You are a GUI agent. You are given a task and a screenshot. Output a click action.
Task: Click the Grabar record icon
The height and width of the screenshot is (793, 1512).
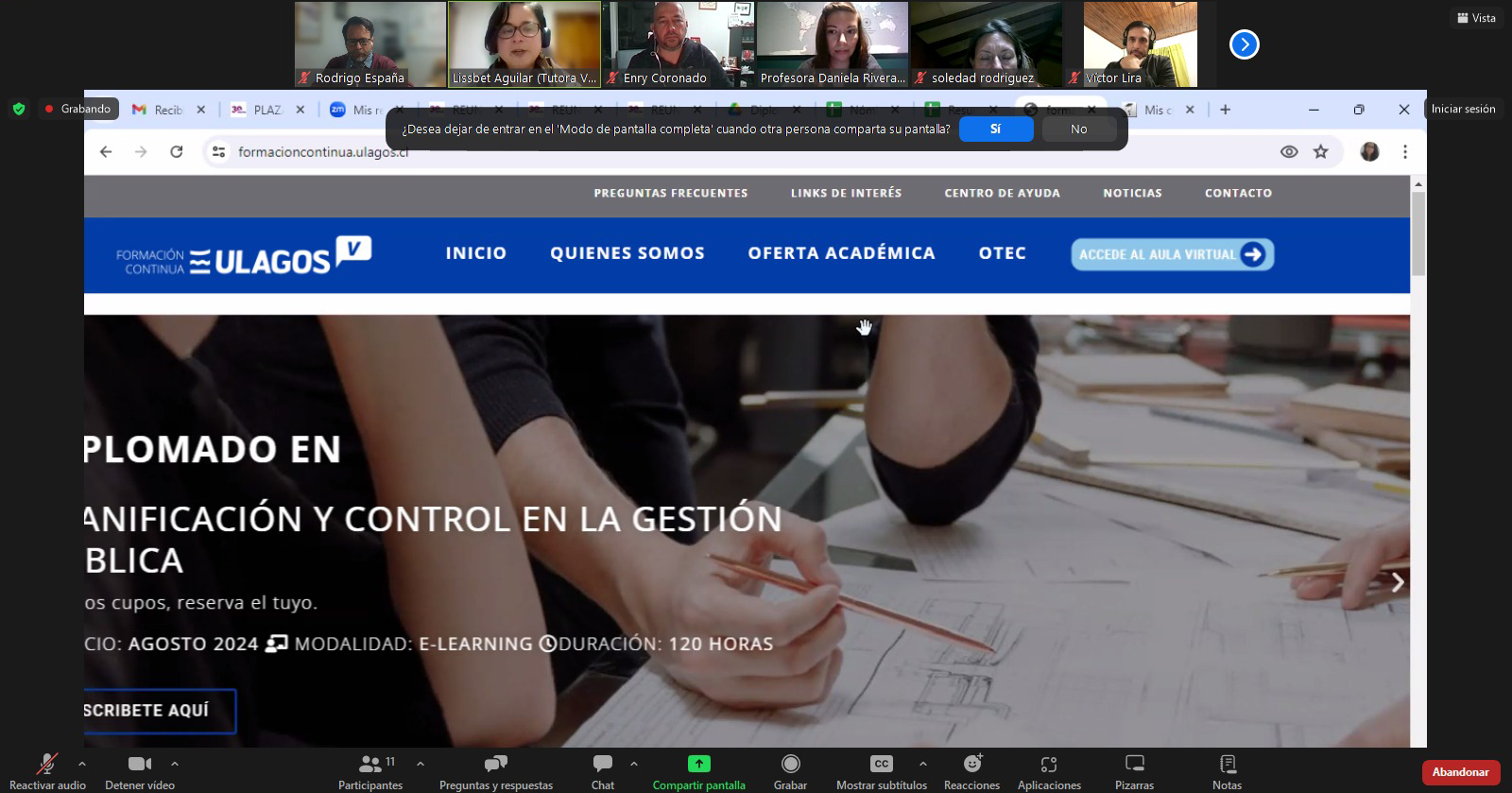click(791, 764)
